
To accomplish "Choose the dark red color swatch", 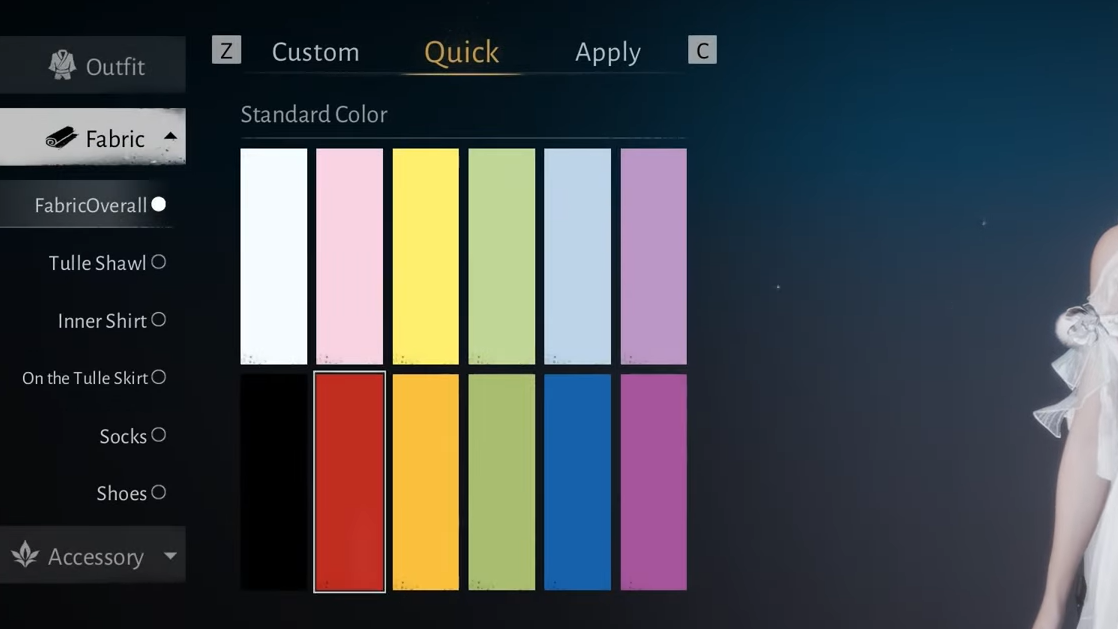I will 349,482.
